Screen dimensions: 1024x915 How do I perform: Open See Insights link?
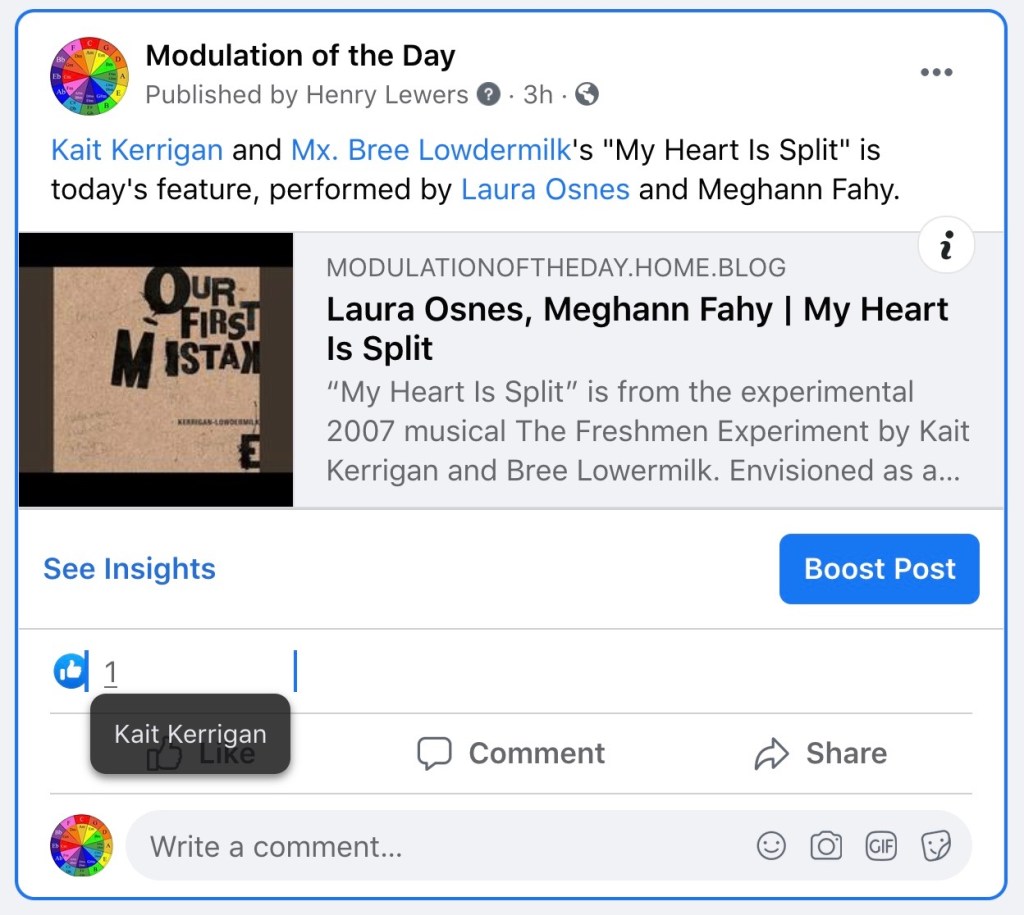pyautogui.click(x=129, y=568)
